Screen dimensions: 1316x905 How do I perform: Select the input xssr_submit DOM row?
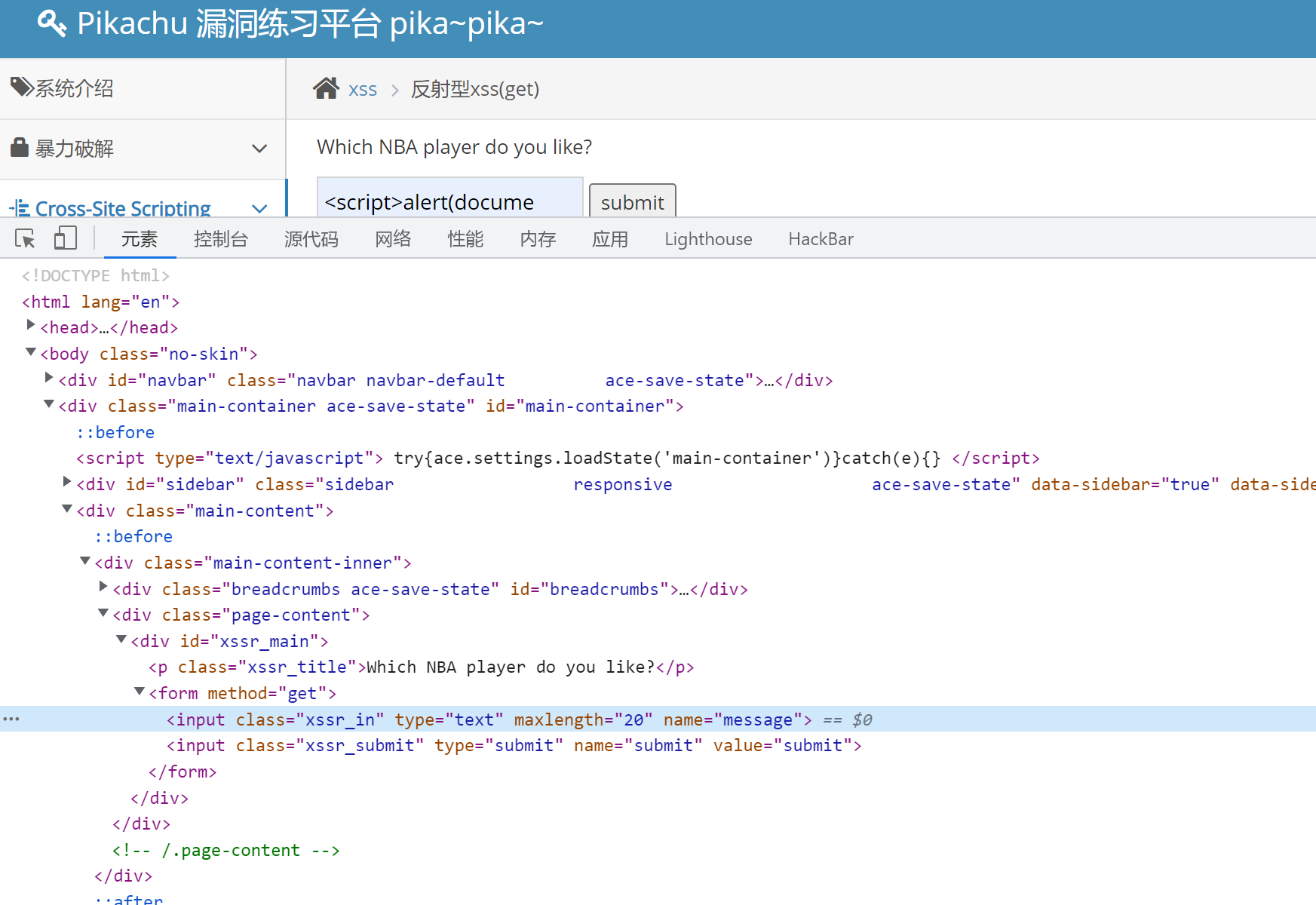[x=658, y=745]
